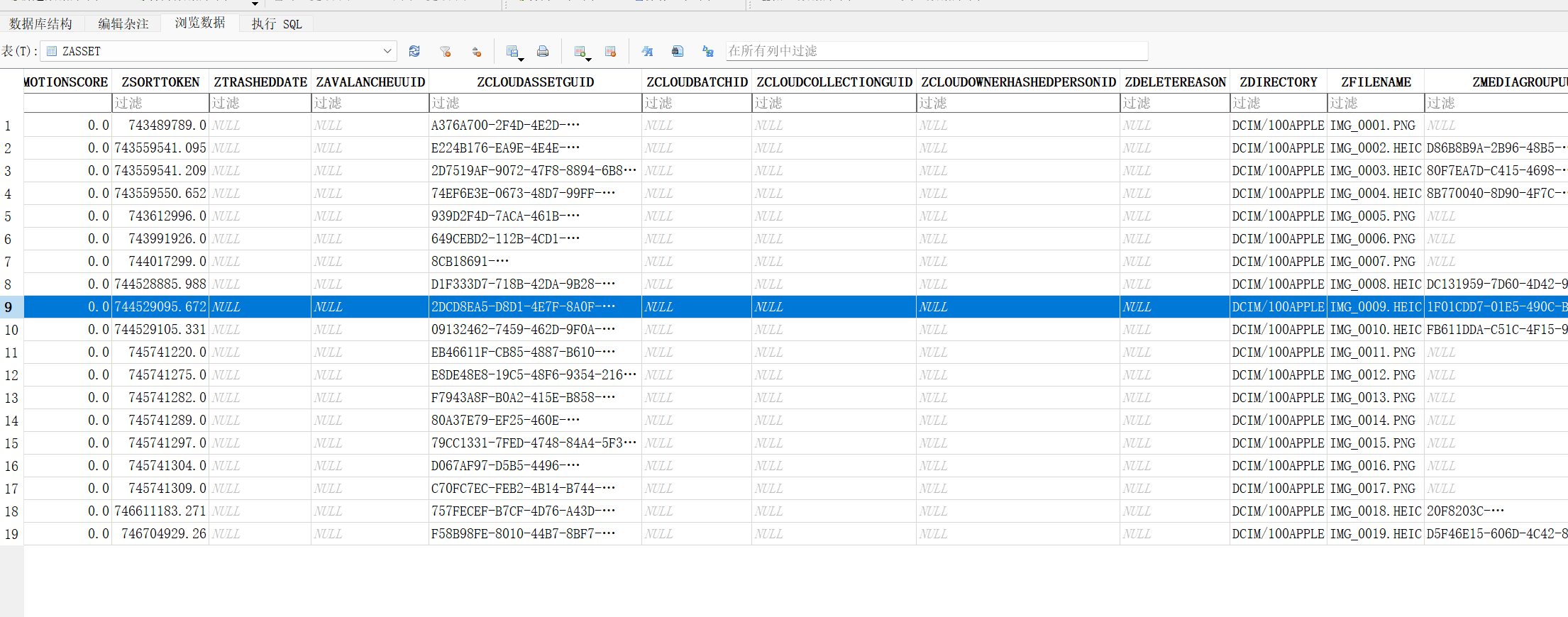This screenshot has width=1568, height=617.
Task: Expand the arrow beside the new record icon
Action: (589, 59)
